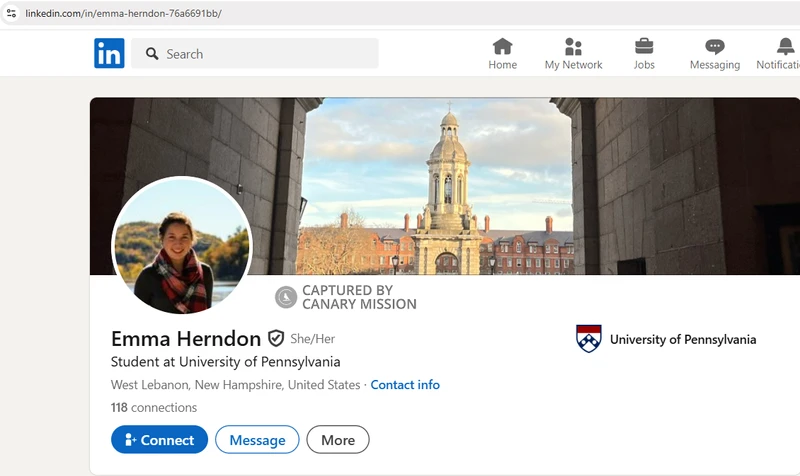This screenshot has width=800, height=476.
Task: Open the Contact info link
Action: [405, 385]
